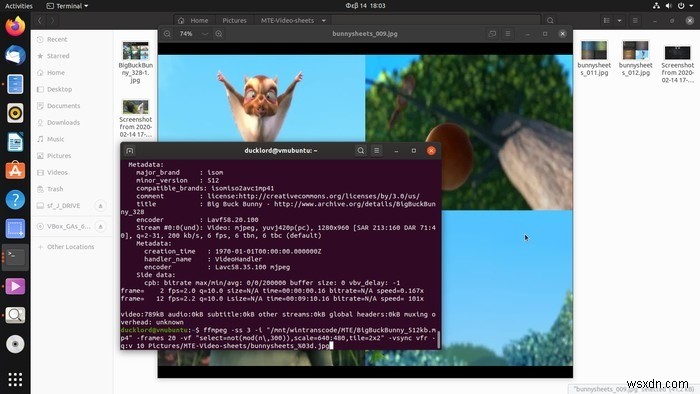This screenshot has width=700, height=394.
Task: Select Pictures in Files sidebar
Action: tap(71, 156)
